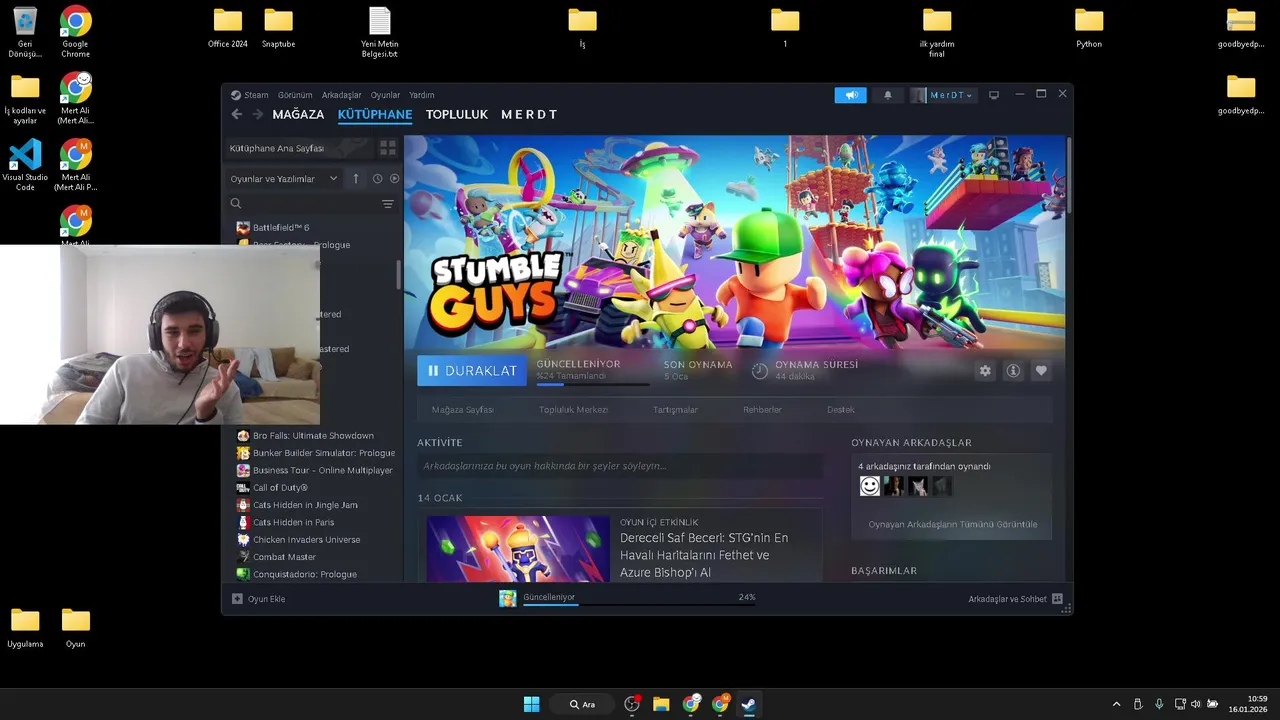Select Business Tour - Online Multiplayer
The width and height of the screenshot is (1280, 720).
[x=316, y=470]
